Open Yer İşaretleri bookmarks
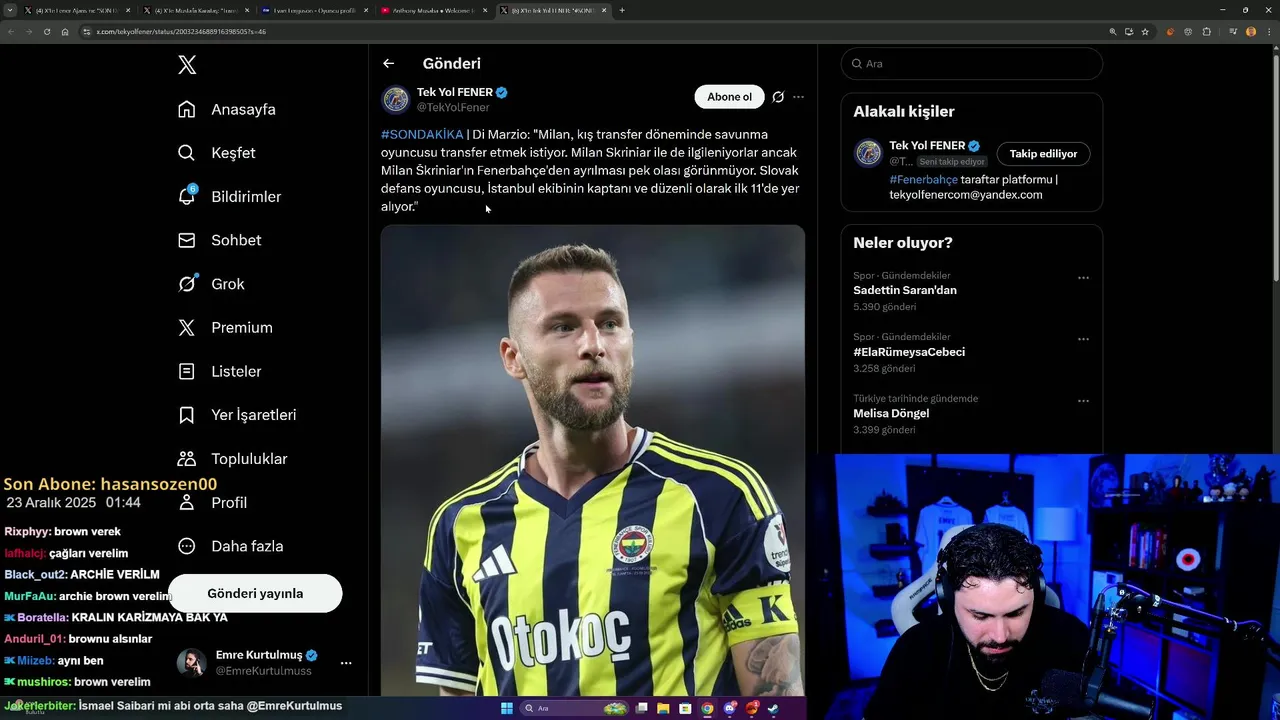 [237, 415]
